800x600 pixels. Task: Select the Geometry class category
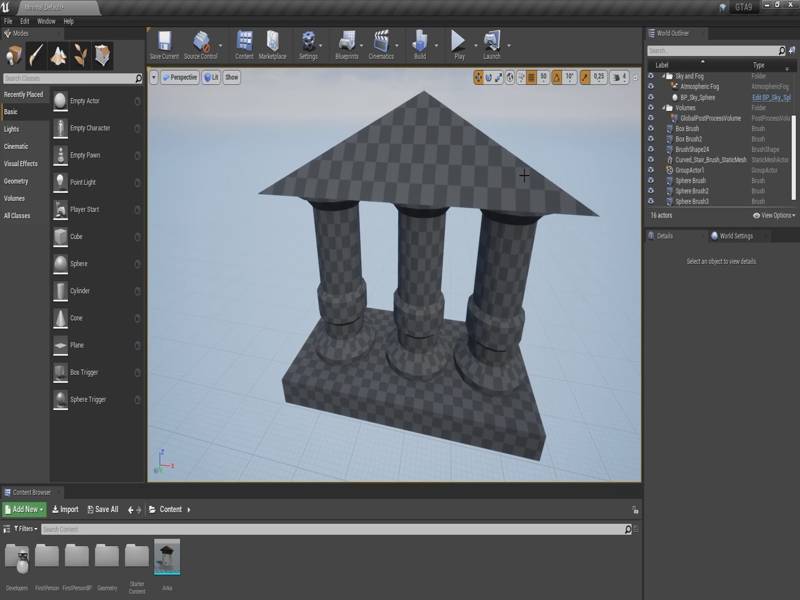16,181
